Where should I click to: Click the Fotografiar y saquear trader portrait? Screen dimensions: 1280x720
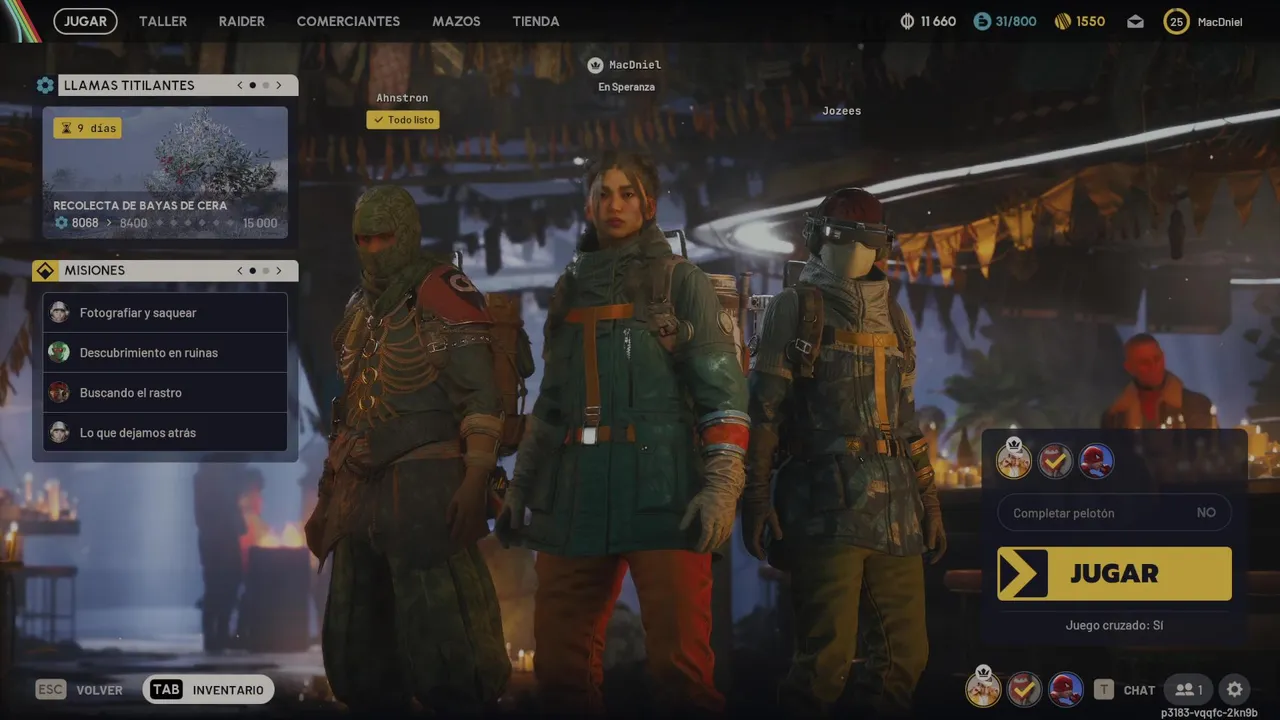[59, 313]
